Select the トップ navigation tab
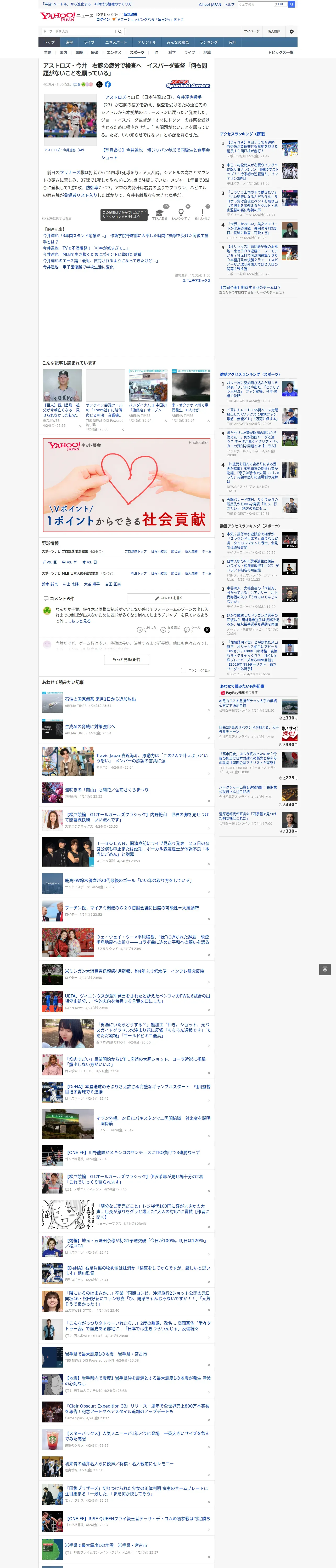The height and width of the screenshot is (1568, 336). (49, 43)
